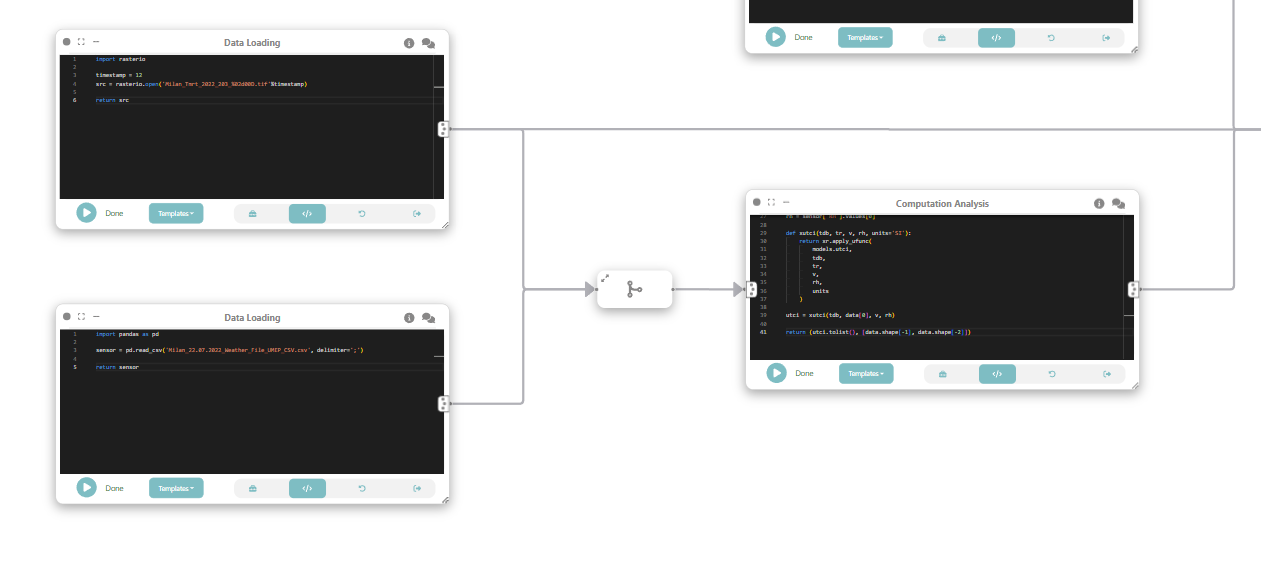1261x563 pixels.
Task: Click 'Done' status in Computation Analysis node
Action: (804, 373)
